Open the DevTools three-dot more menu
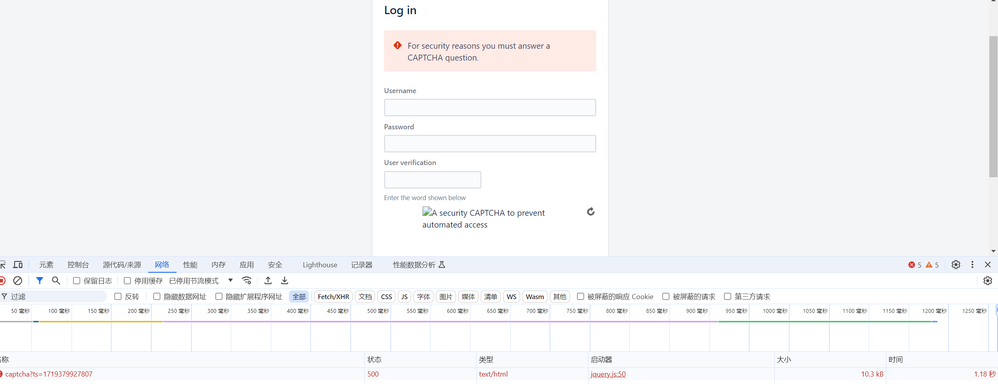998x384 pixels. pos(972,264)
